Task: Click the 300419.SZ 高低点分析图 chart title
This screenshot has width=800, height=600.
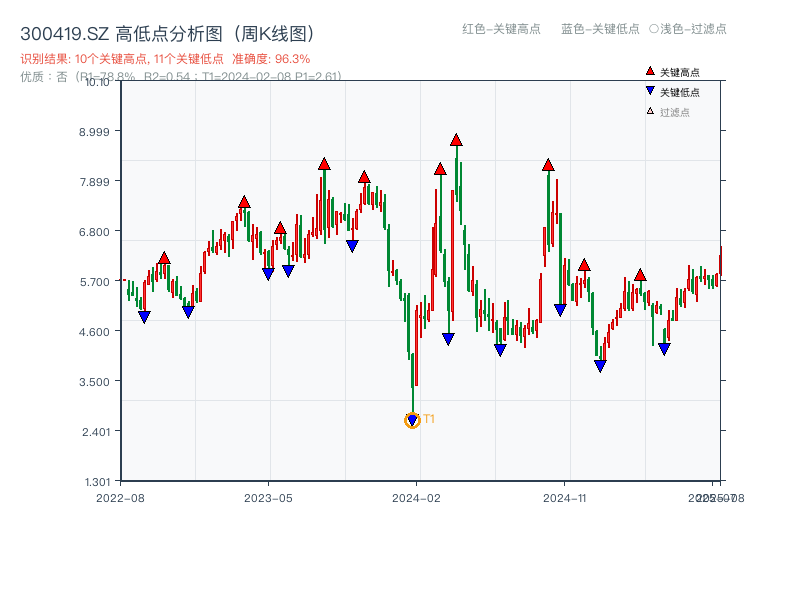Action: (x=168, y=34)
